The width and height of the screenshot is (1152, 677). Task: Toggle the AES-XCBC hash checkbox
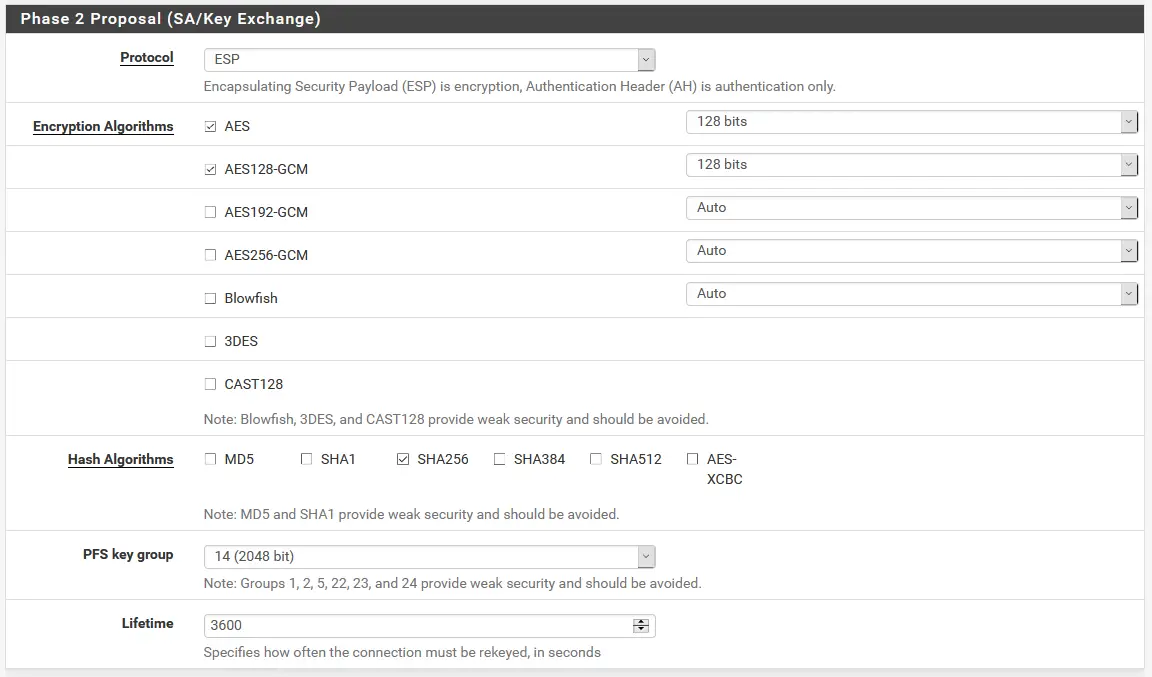(692, 460)
